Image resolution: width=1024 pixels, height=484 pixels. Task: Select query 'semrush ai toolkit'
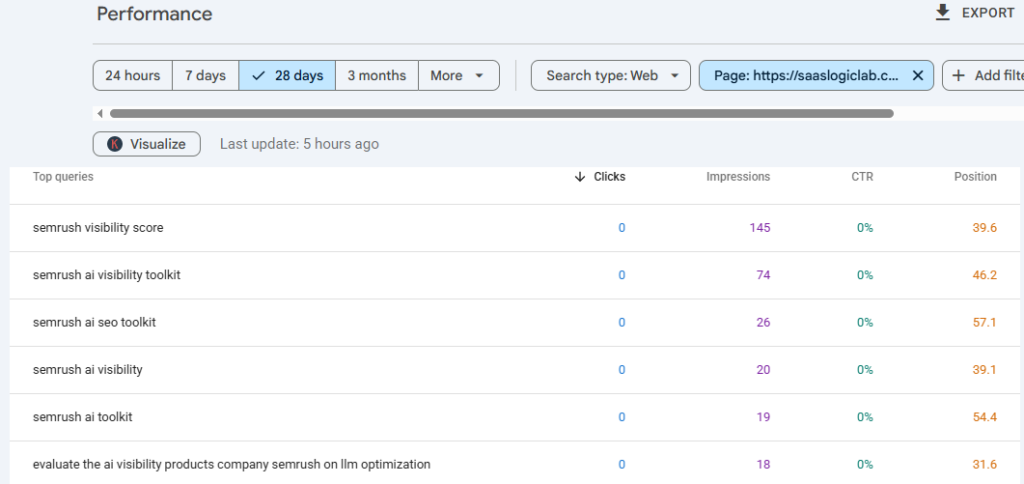click(x=82, y=417)
